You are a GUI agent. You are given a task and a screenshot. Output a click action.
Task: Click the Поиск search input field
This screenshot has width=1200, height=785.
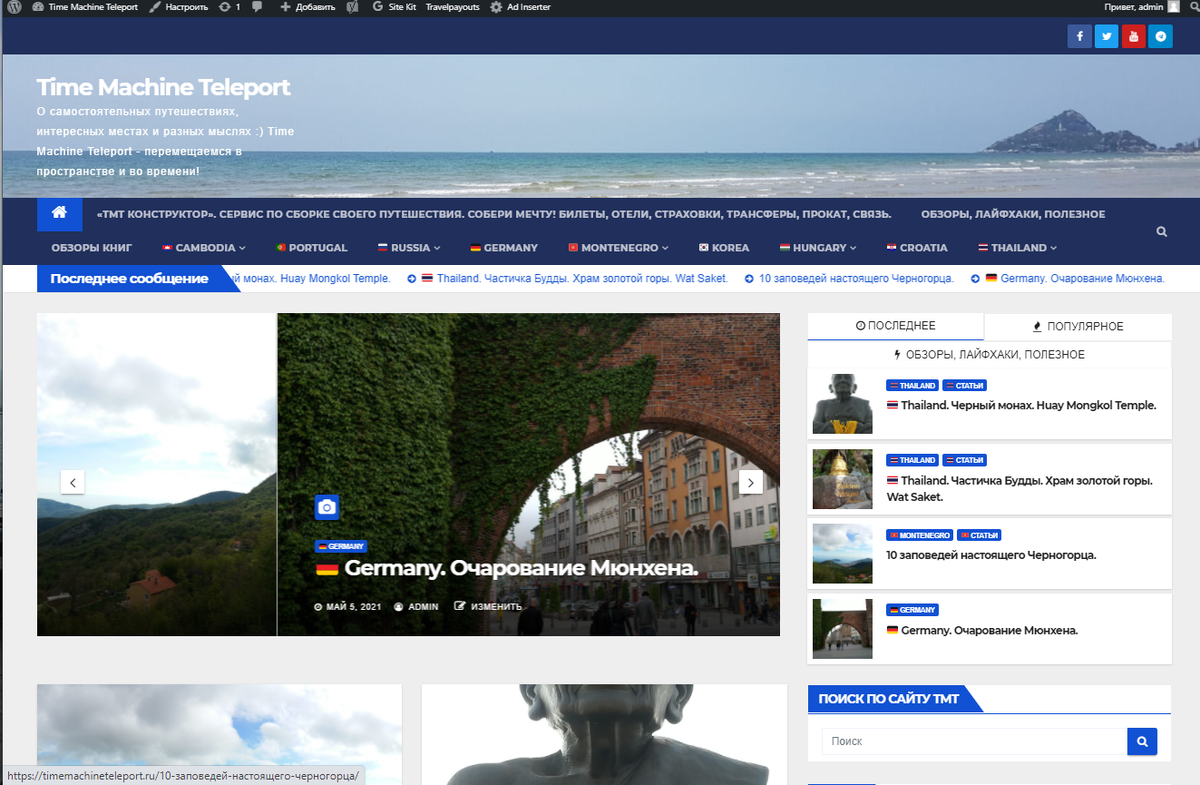pos(974,741)
